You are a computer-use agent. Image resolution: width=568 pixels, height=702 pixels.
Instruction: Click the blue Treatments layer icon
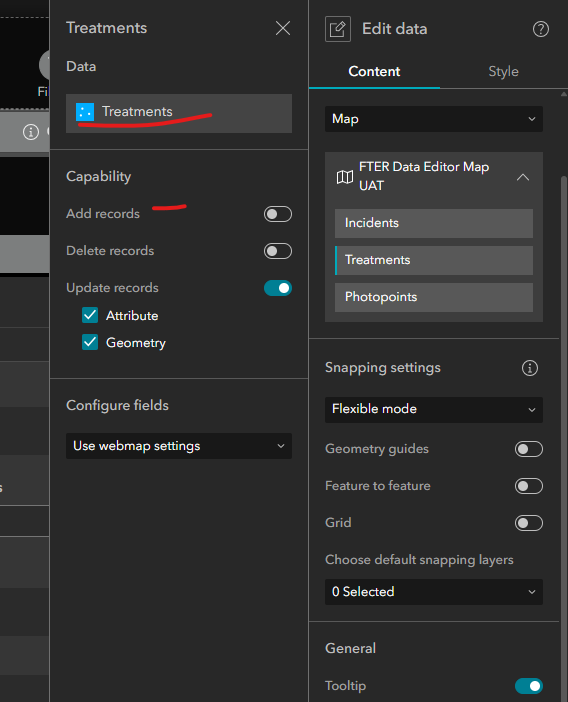[x=85, y=112]
